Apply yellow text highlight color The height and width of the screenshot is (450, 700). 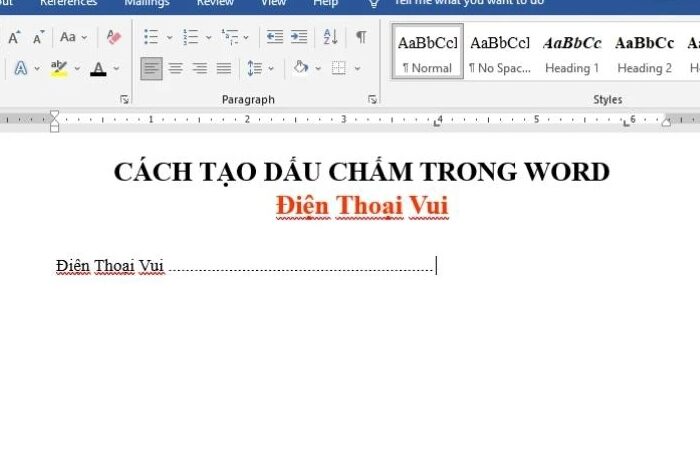pyautogui.click(x=59, y=68)
